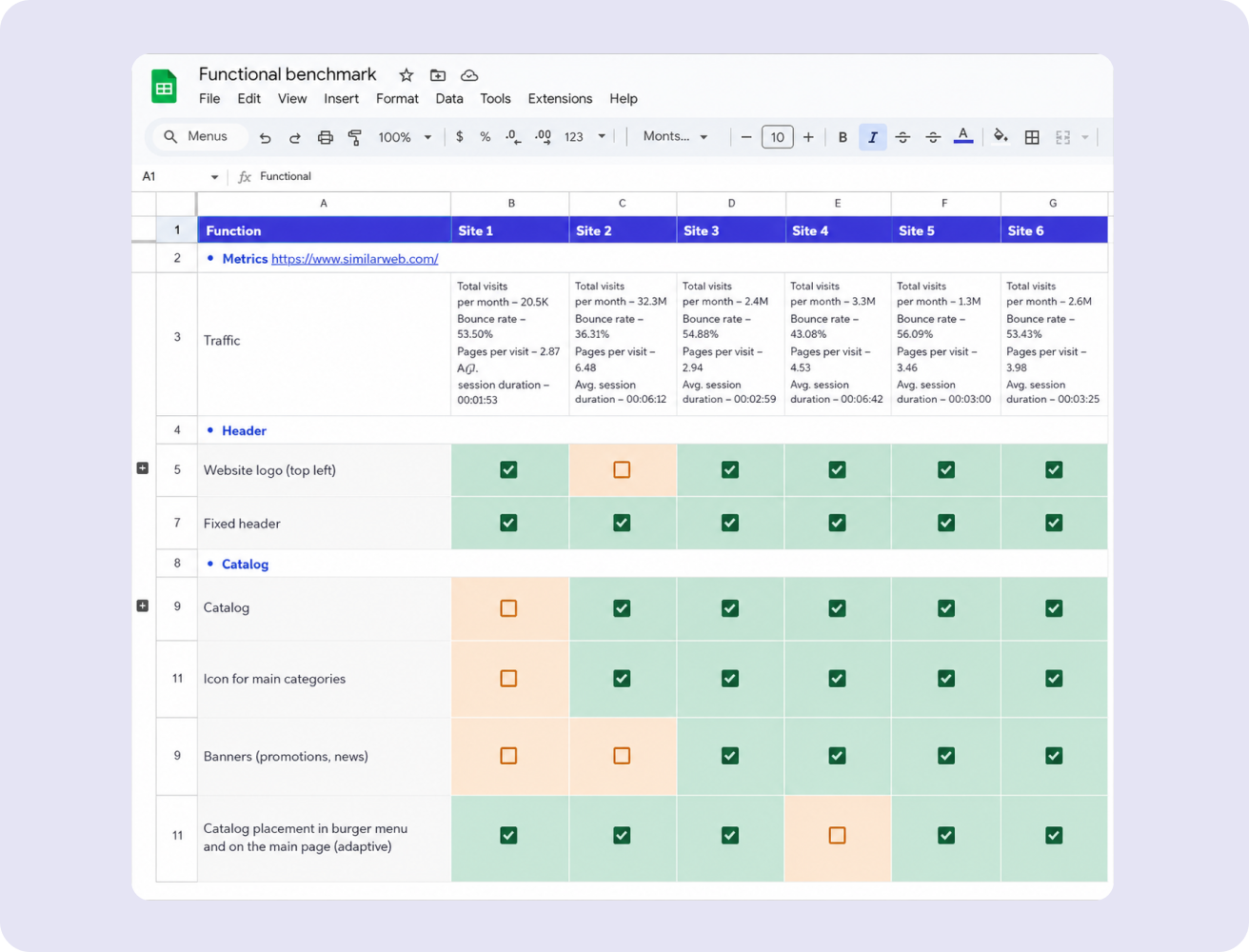Open the 100% zoom dropdown
Viewport: 1249px width, 952px height.
coord(406,137)
